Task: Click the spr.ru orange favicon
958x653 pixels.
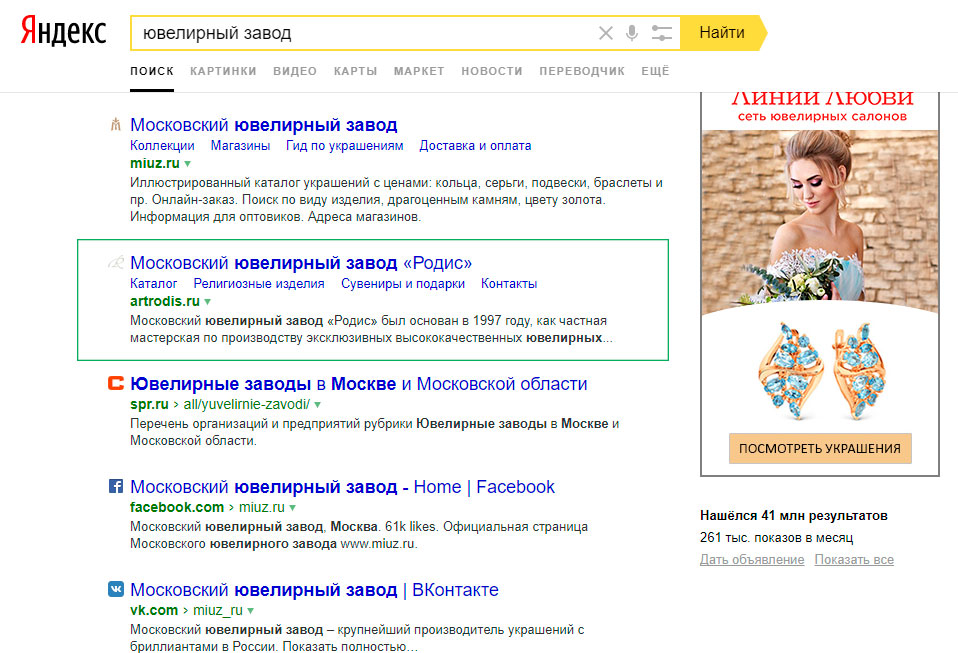Action: pyautogui.click(x=115, y=383)
